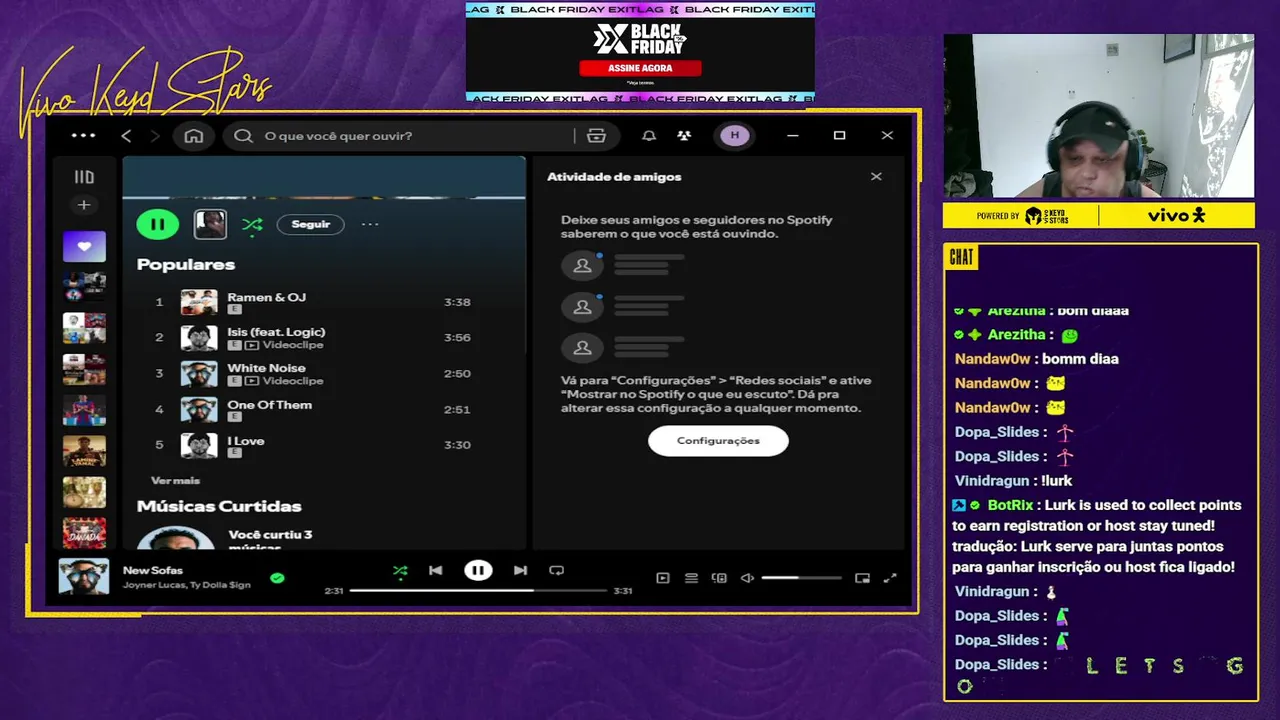Open the playback queue

tap(691, 578)
